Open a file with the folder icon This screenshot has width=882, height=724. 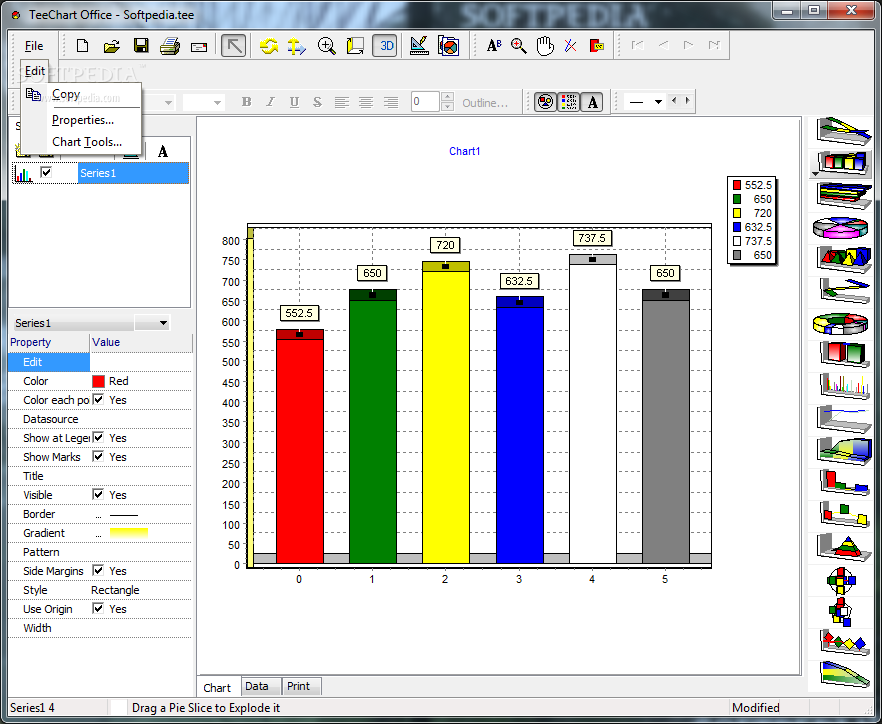click(111, 46)
